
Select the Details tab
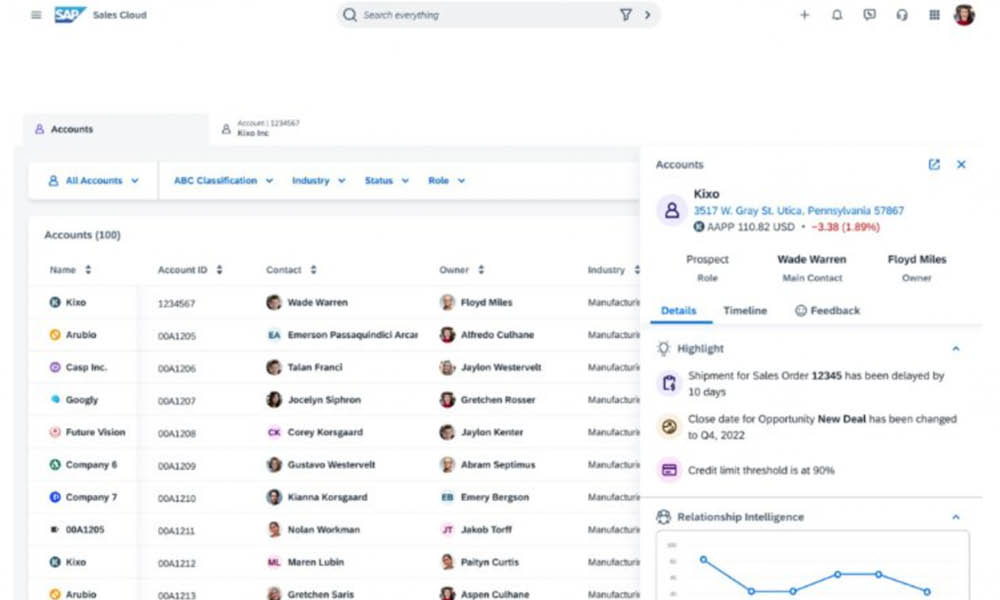(678, 311)
